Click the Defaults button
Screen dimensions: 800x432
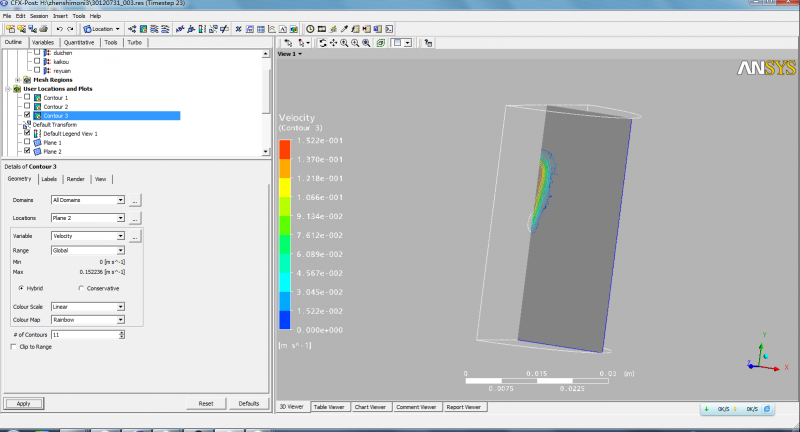249,403
